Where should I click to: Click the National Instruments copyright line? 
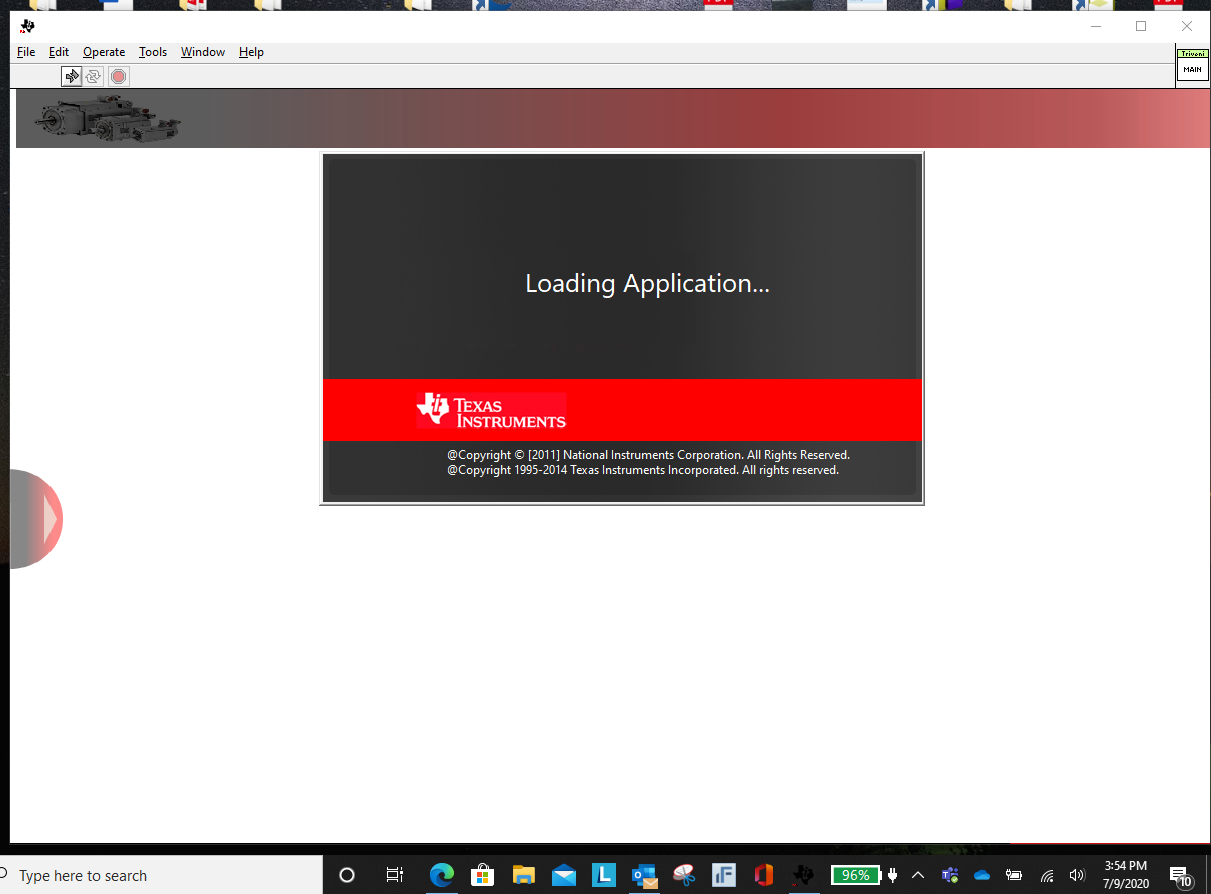pyautogui.click(x=648, y=455)
